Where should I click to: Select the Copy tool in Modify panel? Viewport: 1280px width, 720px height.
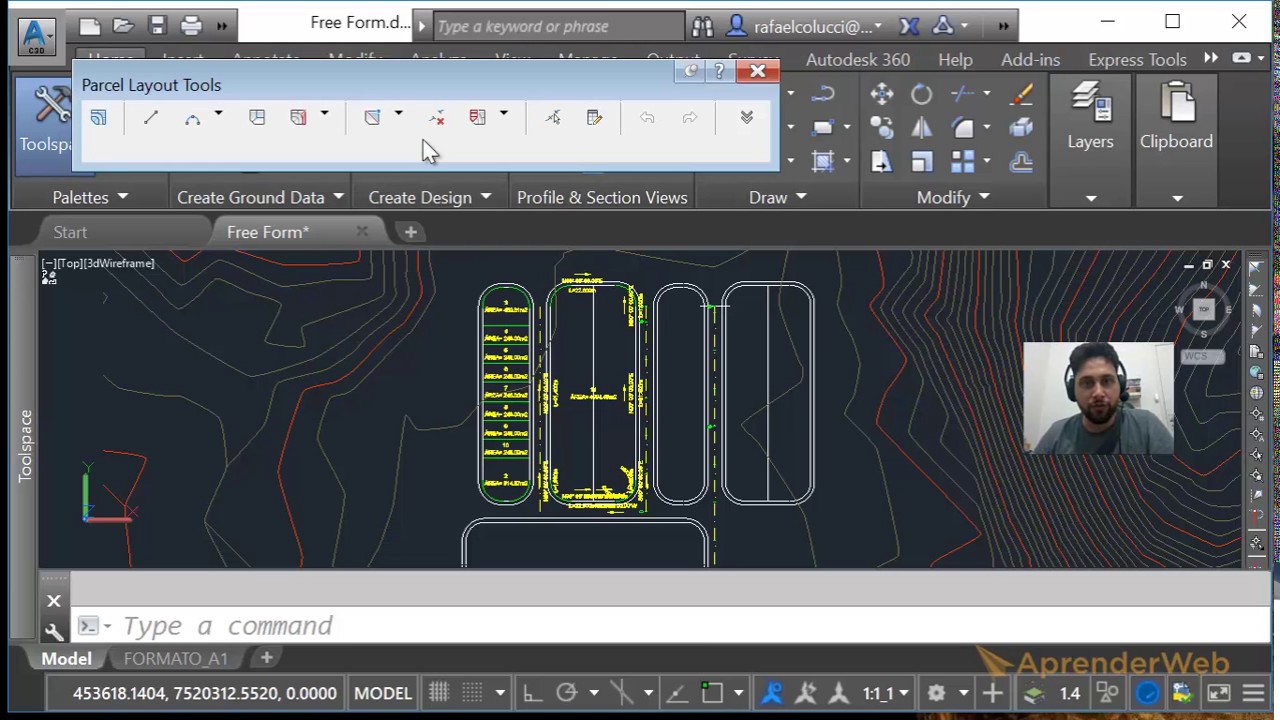(x=881, y=128)
